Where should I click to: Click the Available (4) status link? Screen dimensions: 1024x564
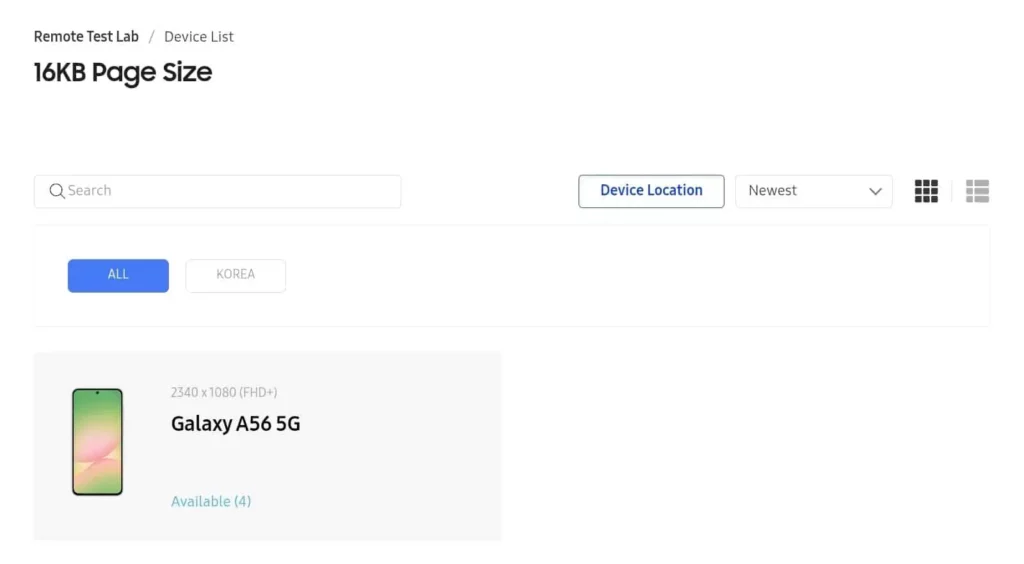click(211, 501)
